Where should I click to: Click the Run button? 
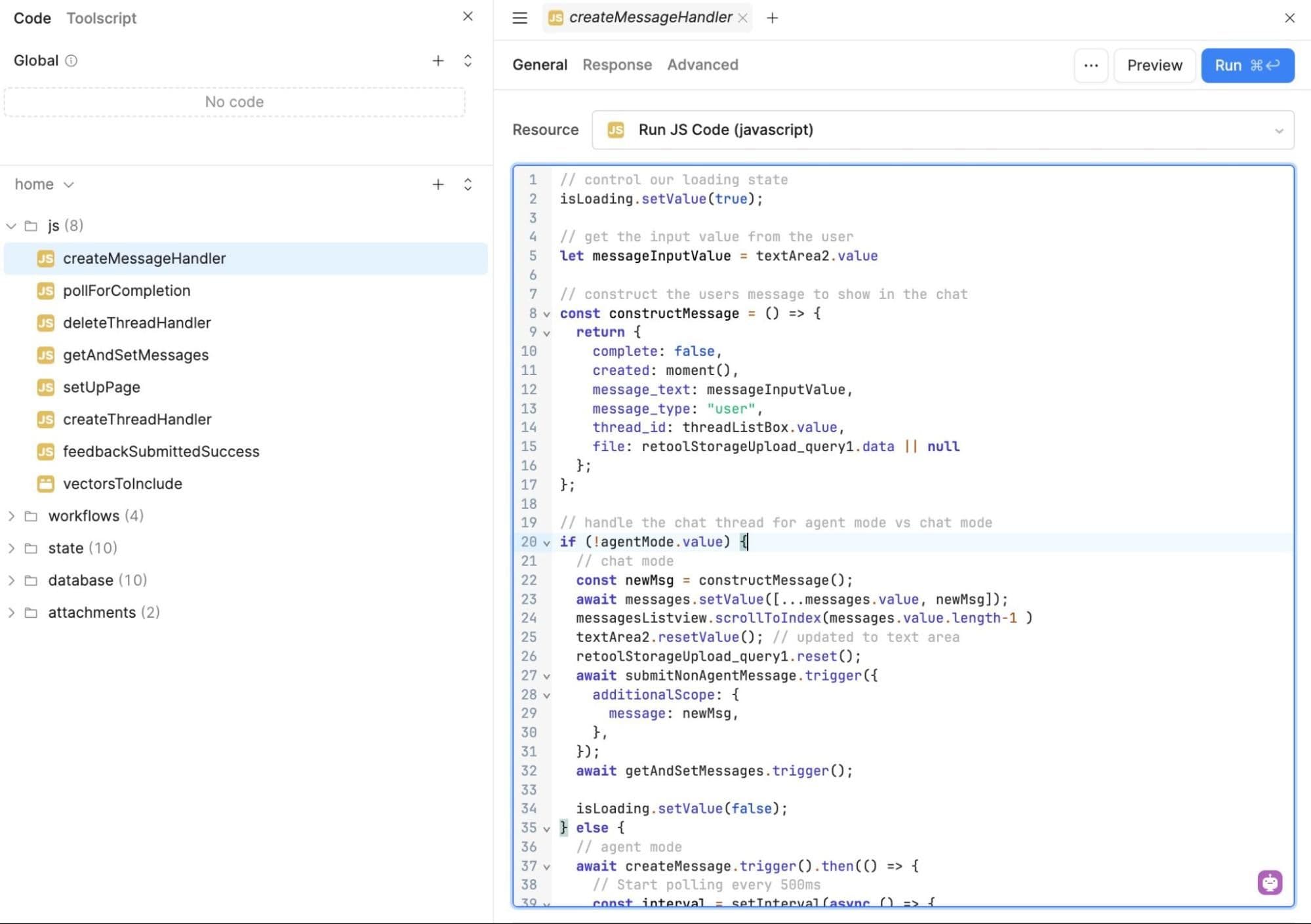point(1247,65)
